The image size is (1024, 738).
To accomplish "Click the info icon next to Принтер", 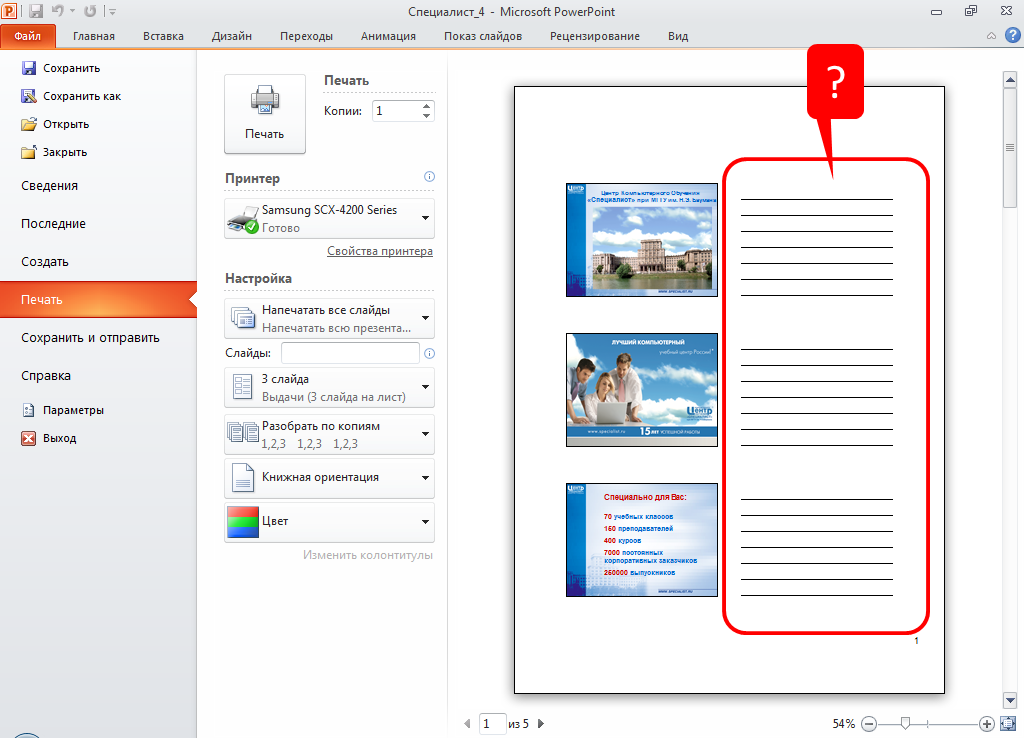I will click(x=429, y=177).
